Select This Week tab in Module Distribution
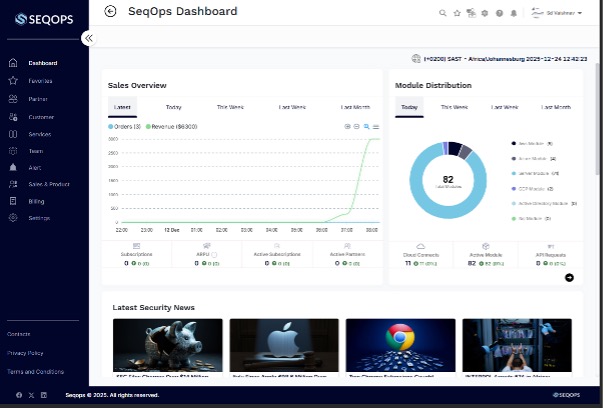This screenshot has width=604, height=408. (x=454, y=107)
